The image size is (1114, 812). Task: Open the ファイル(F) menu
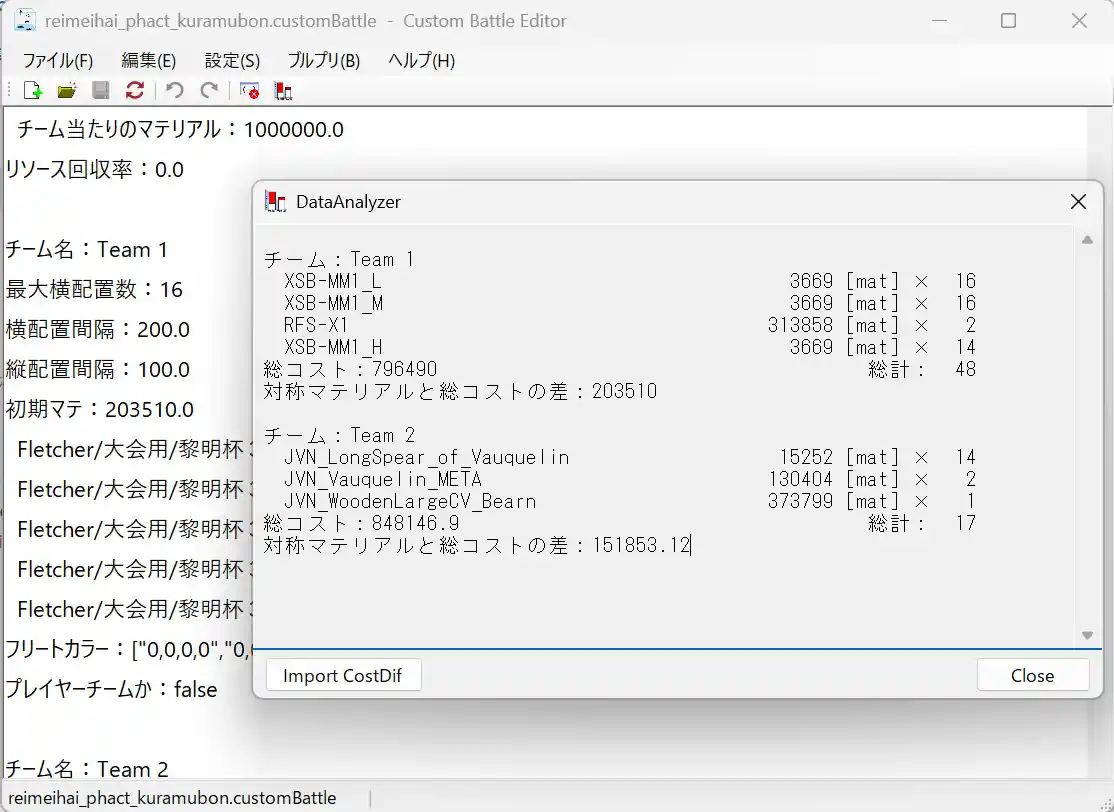click(57, 60)
